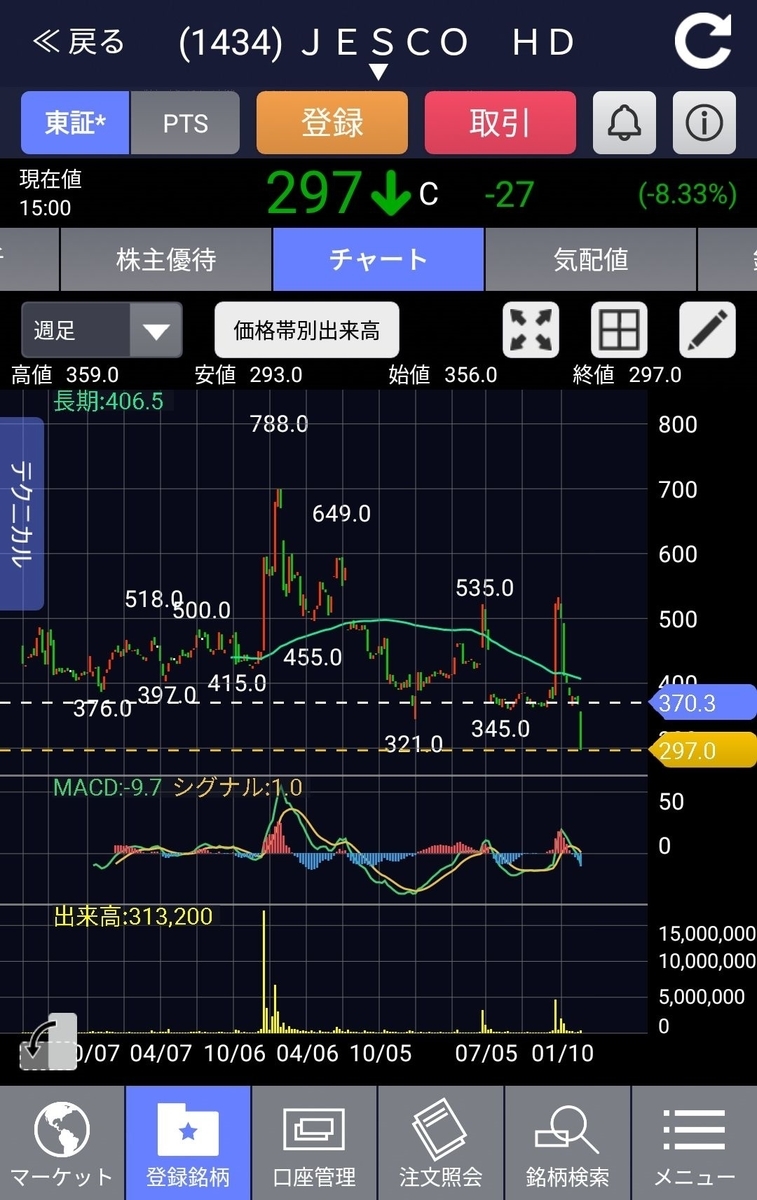Tap the 価格帯別出来高 button
This screenshot has height=1200, width=757.
point(307,330)
